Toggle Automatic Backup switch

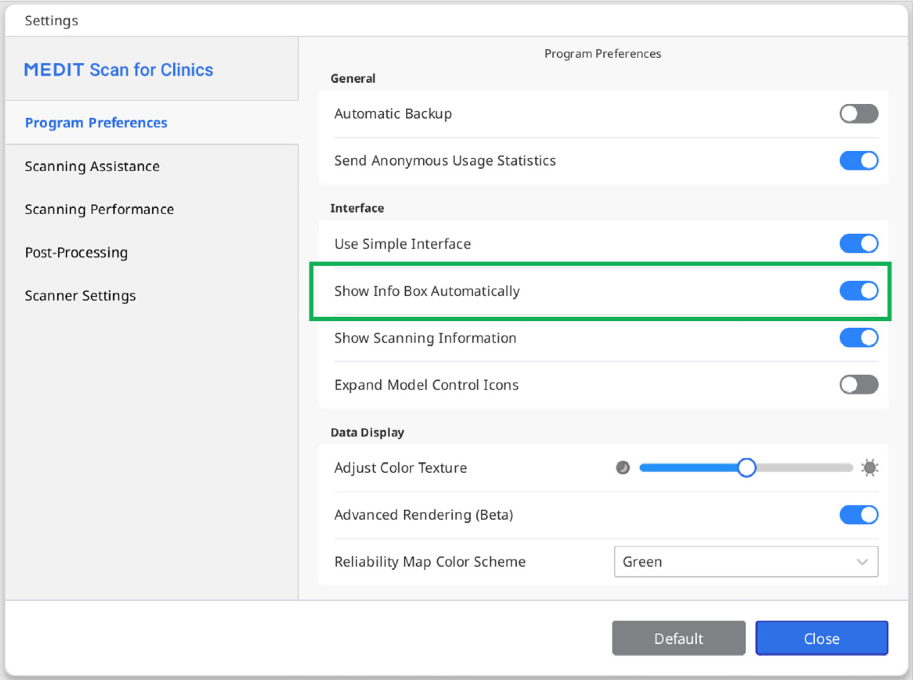click(859, 114)
